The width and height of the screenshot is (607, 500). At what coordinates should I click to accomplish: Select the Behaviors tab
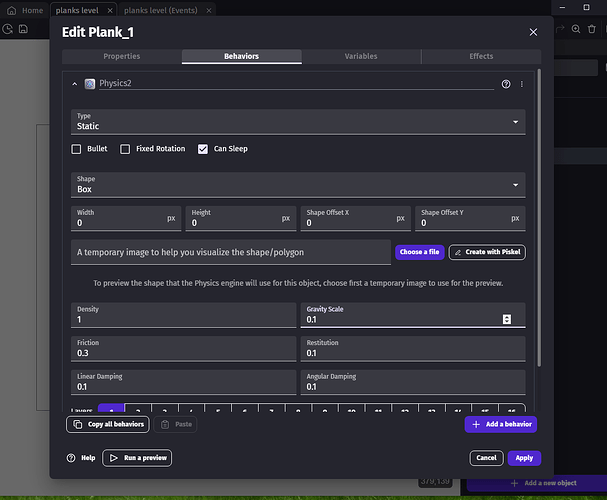pyautogui.click(x=242, y=57)
